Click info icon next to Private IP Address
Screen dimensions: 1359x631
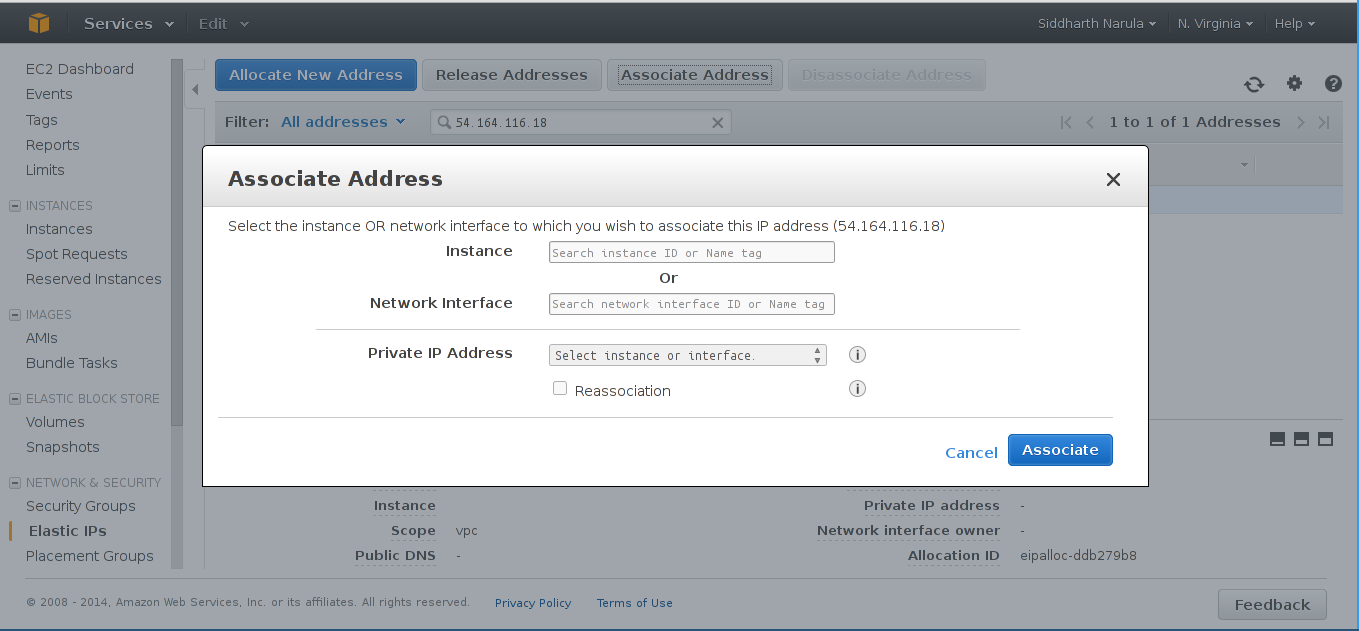857,355
